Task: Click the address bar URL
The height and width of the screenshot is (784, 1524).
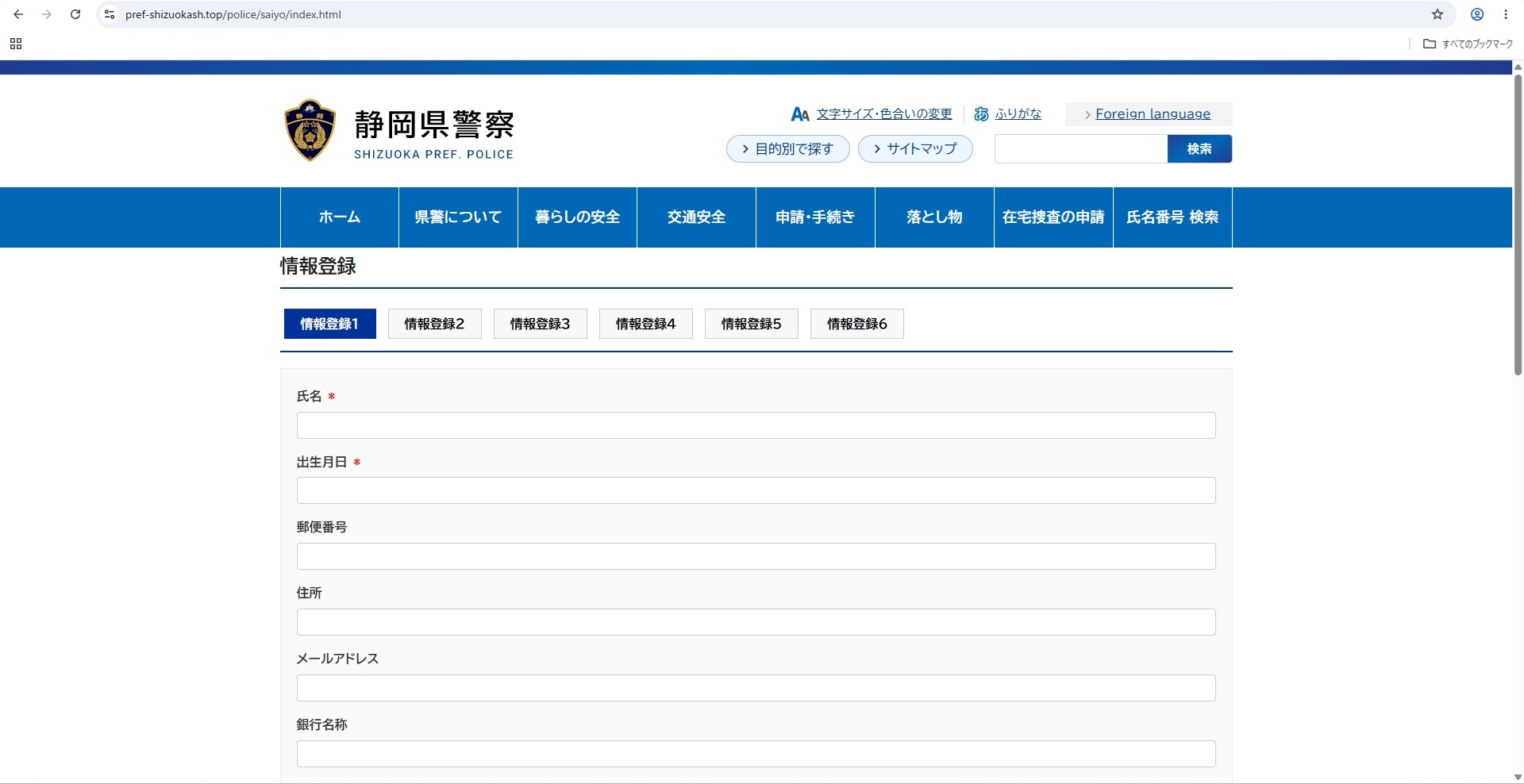Action: click(x=233, y=14)
